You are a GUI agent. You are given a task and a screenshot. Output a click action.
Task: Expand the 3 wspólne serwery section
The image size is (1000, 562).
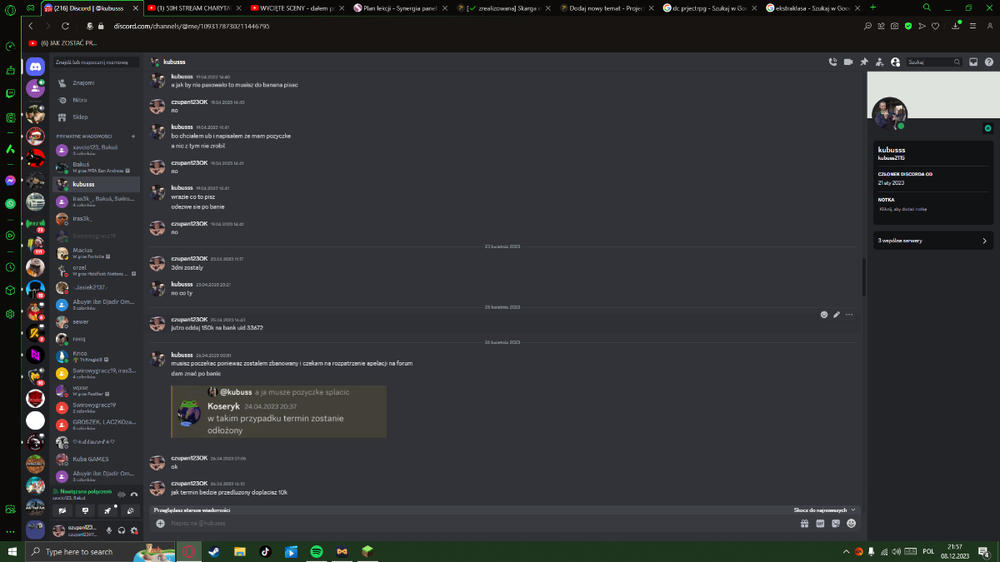933,241
